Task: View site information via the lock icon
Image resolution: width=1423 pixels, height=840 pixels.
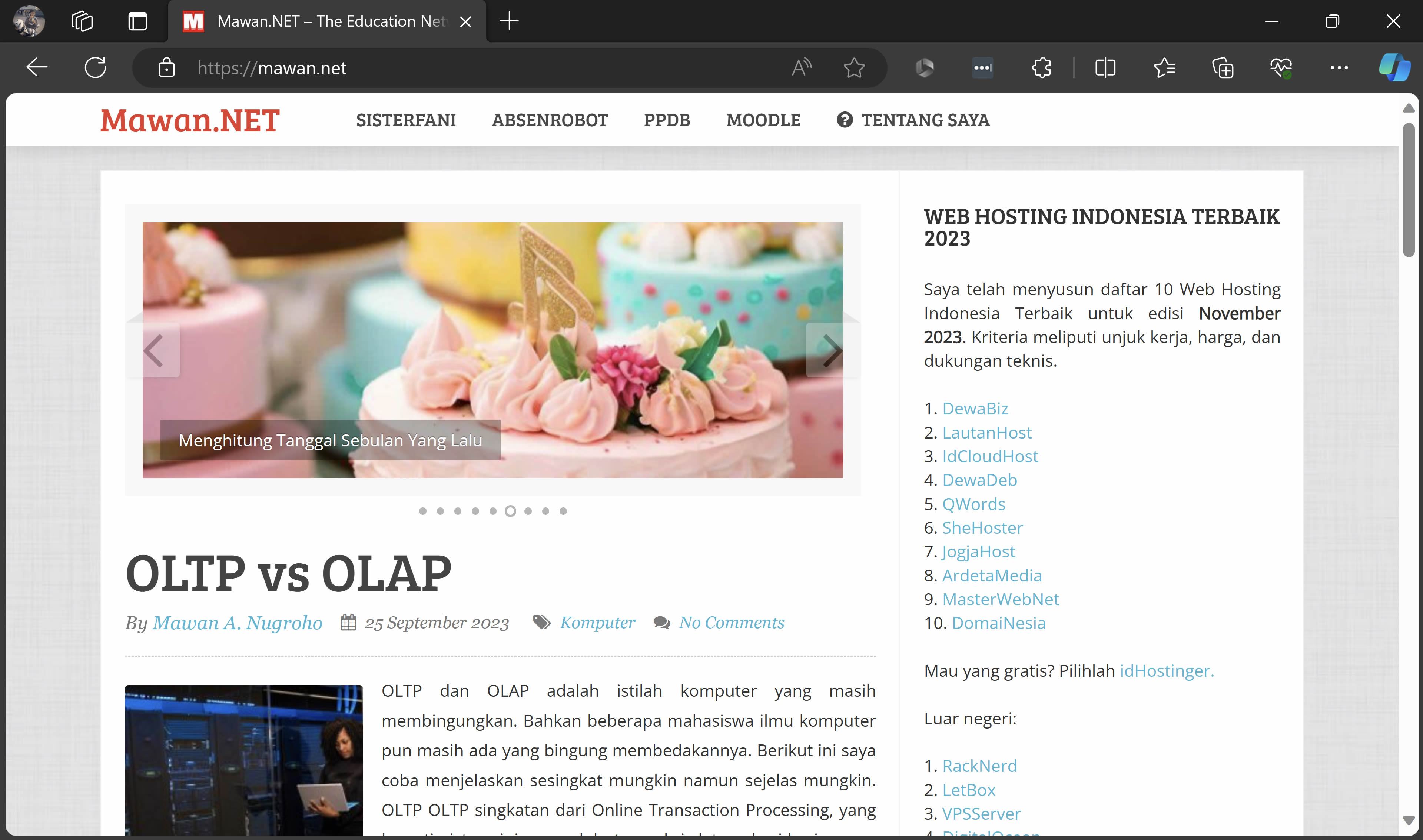Action: (x=167, y=67)
